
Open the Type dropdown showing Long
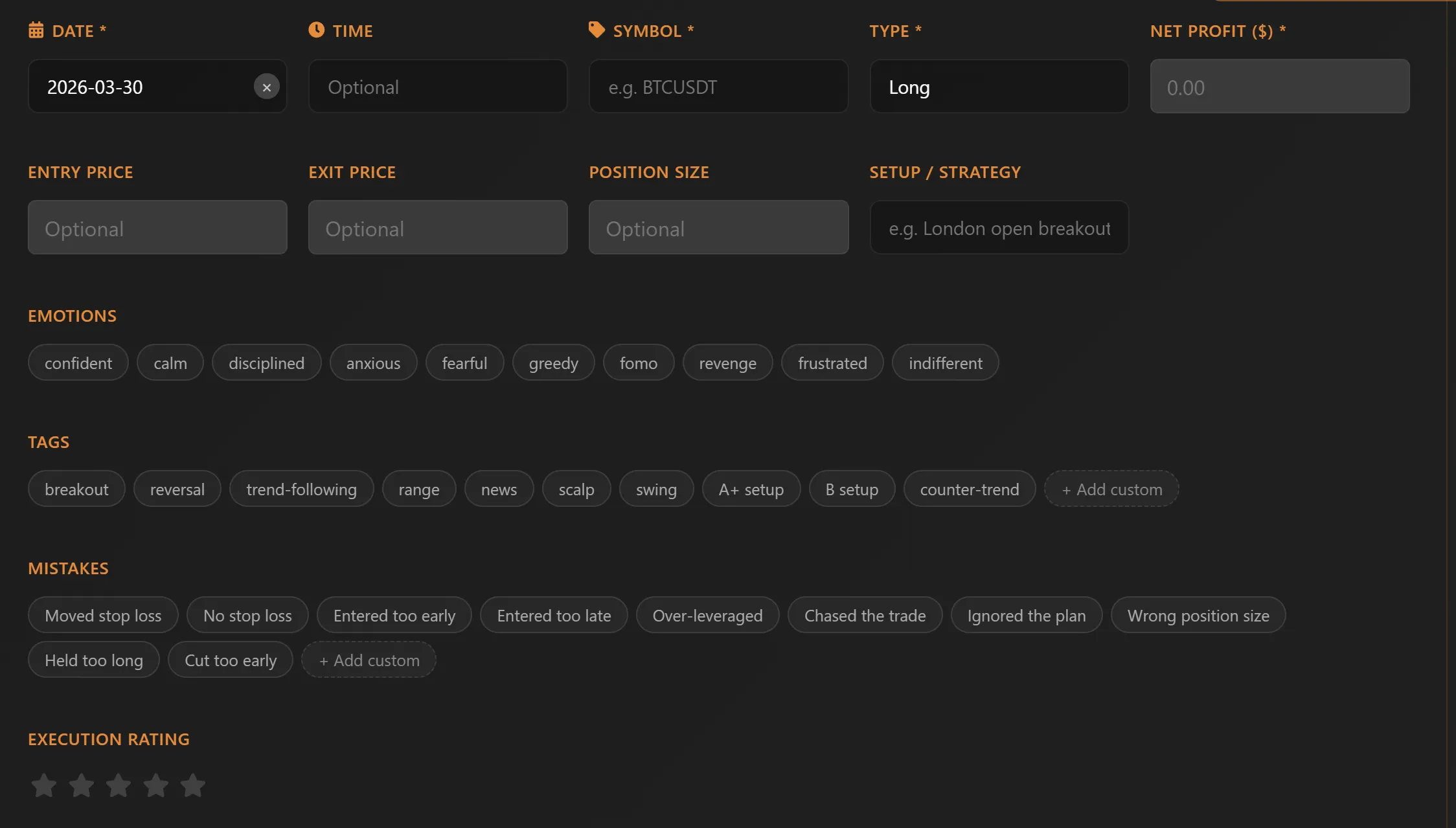click(999, 87)
